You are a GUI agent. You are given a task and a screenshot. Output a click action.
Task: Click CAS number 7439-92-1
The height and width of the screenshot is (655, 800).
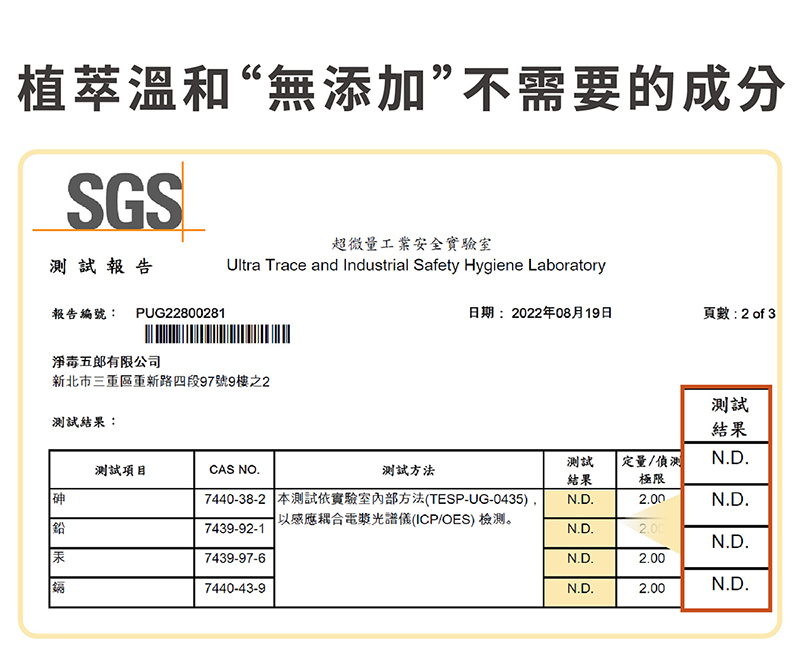coord(234,528)
